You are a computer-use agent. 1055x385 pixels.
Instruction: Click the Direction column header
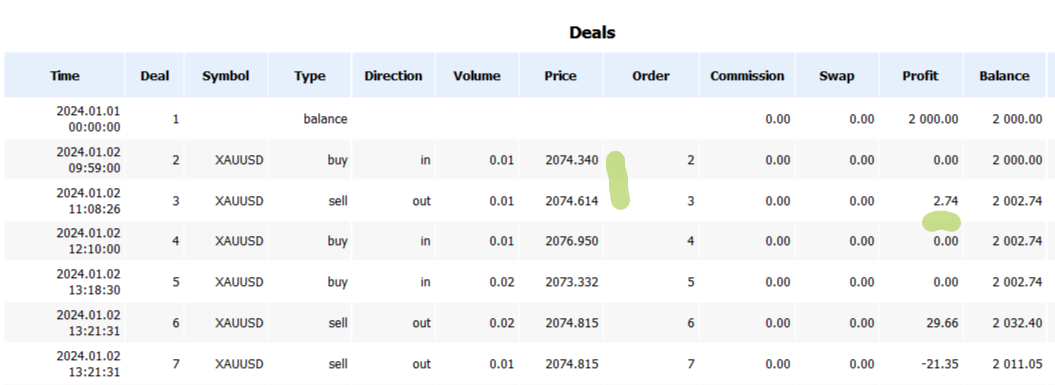click(394, 75)
